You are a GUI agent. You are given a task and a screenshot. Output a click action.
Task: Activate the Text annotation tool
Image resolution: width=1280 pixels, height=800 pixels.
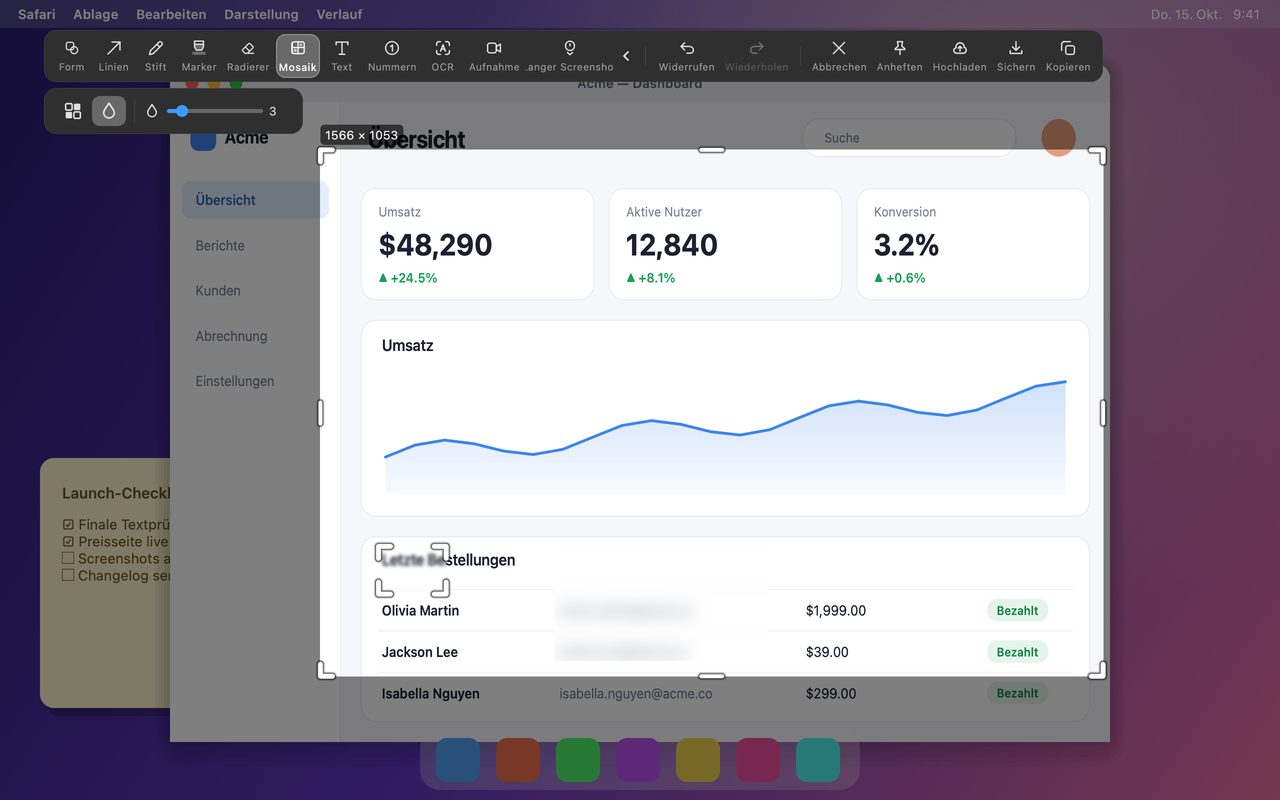point(342,56)
